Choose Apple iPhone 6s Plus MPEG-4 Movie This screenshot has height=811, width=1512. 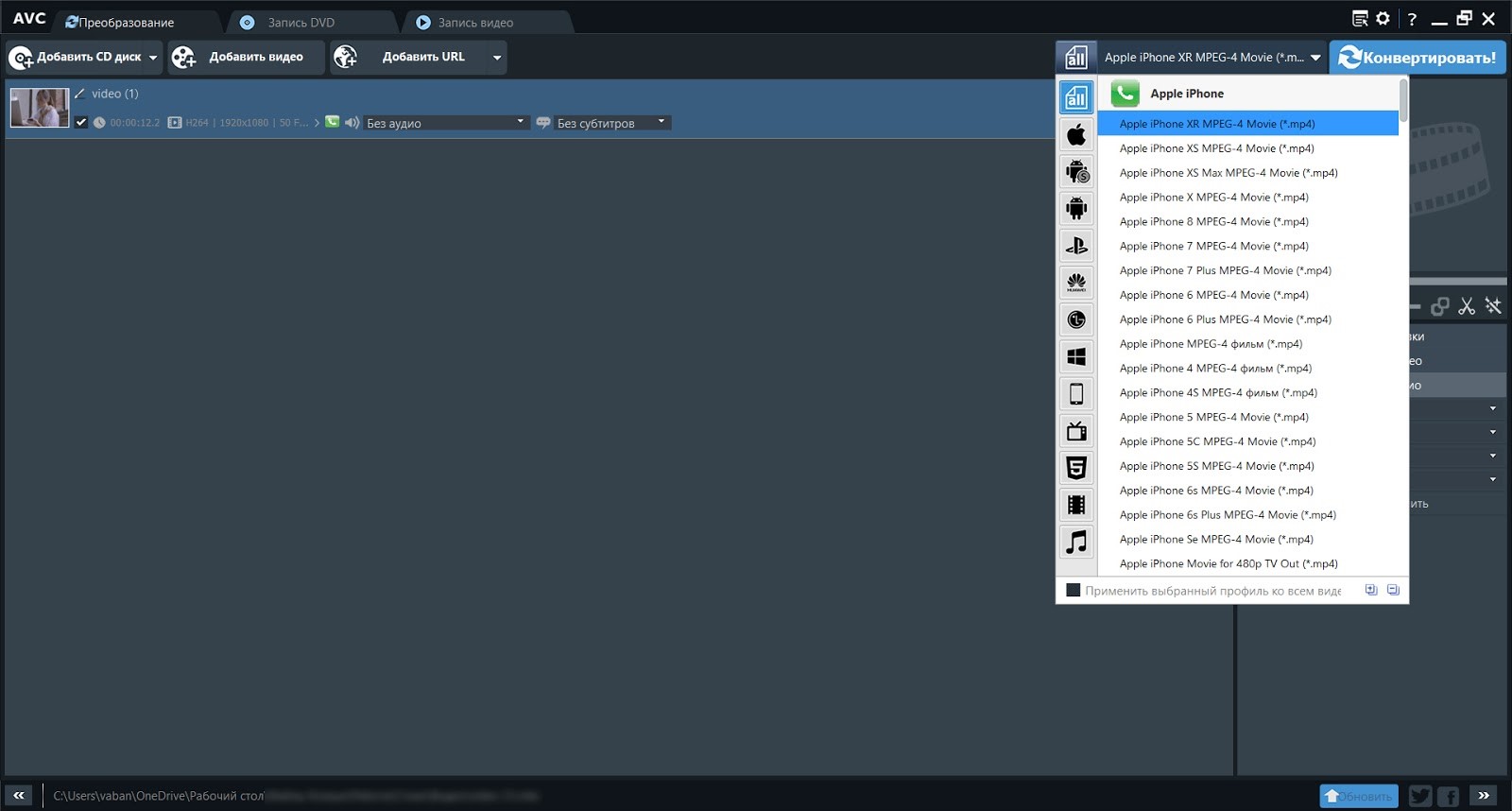(x=1247, y=515)
